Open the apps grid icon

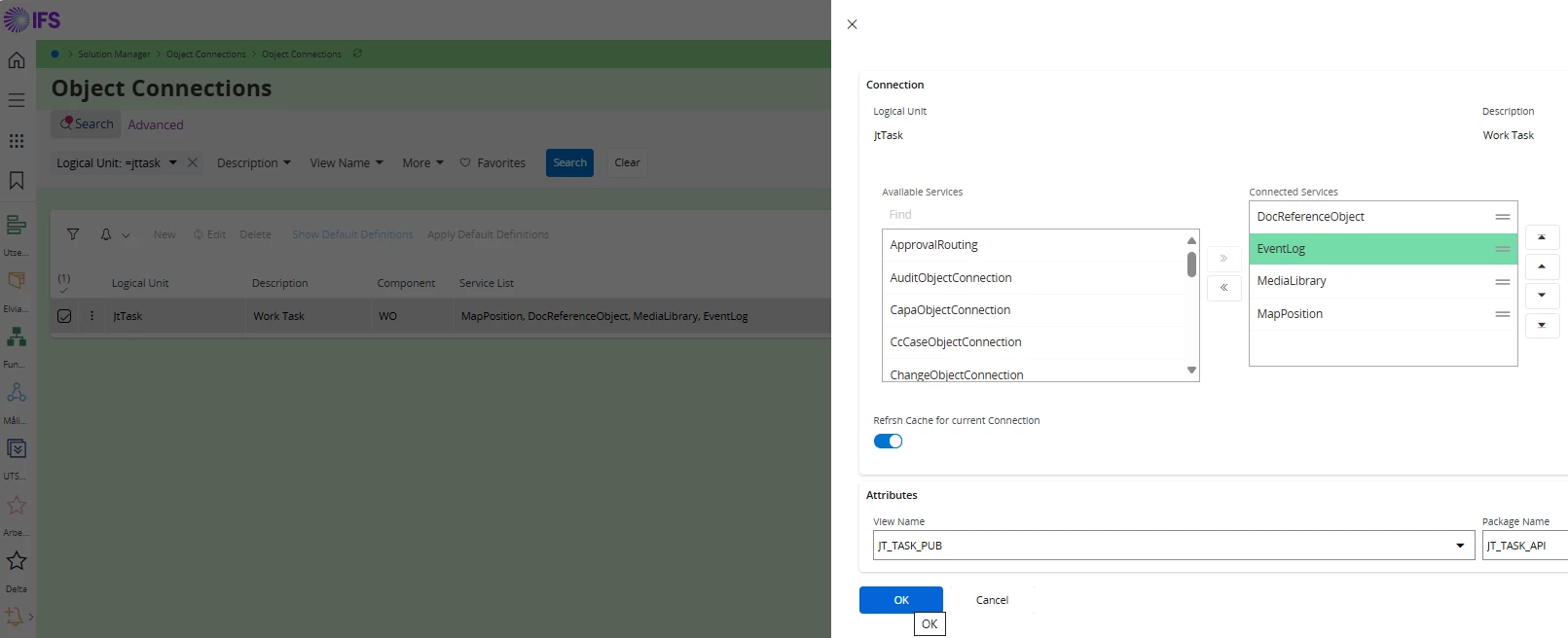coord(17,141)
